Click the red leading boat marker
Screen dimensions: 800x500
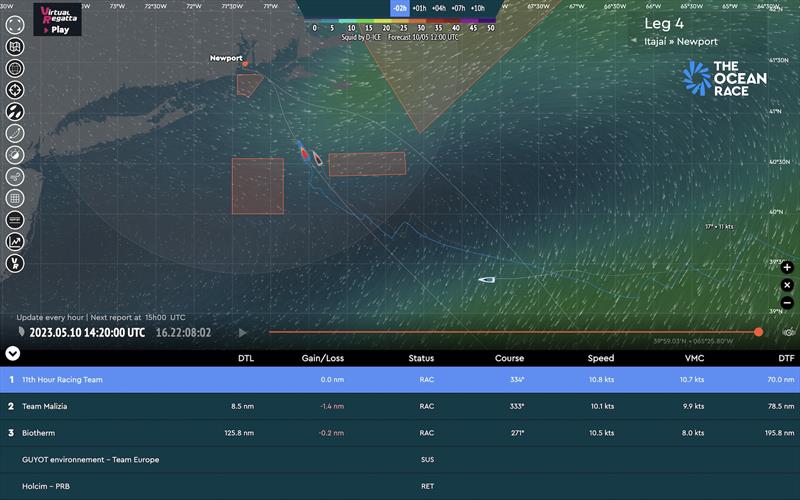[304, 152]
